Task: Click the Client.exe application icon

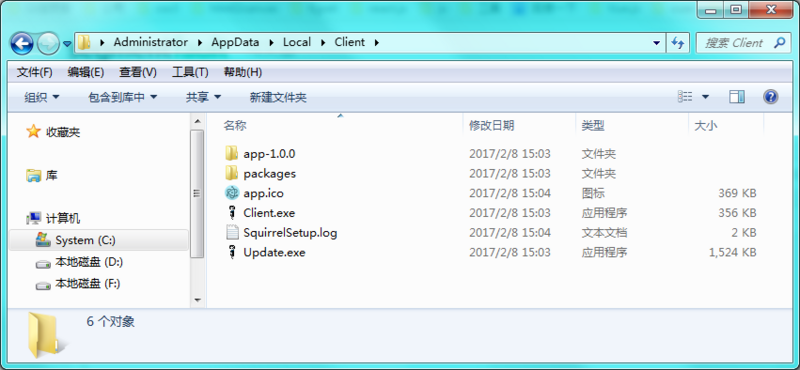Action: (232, 213)
